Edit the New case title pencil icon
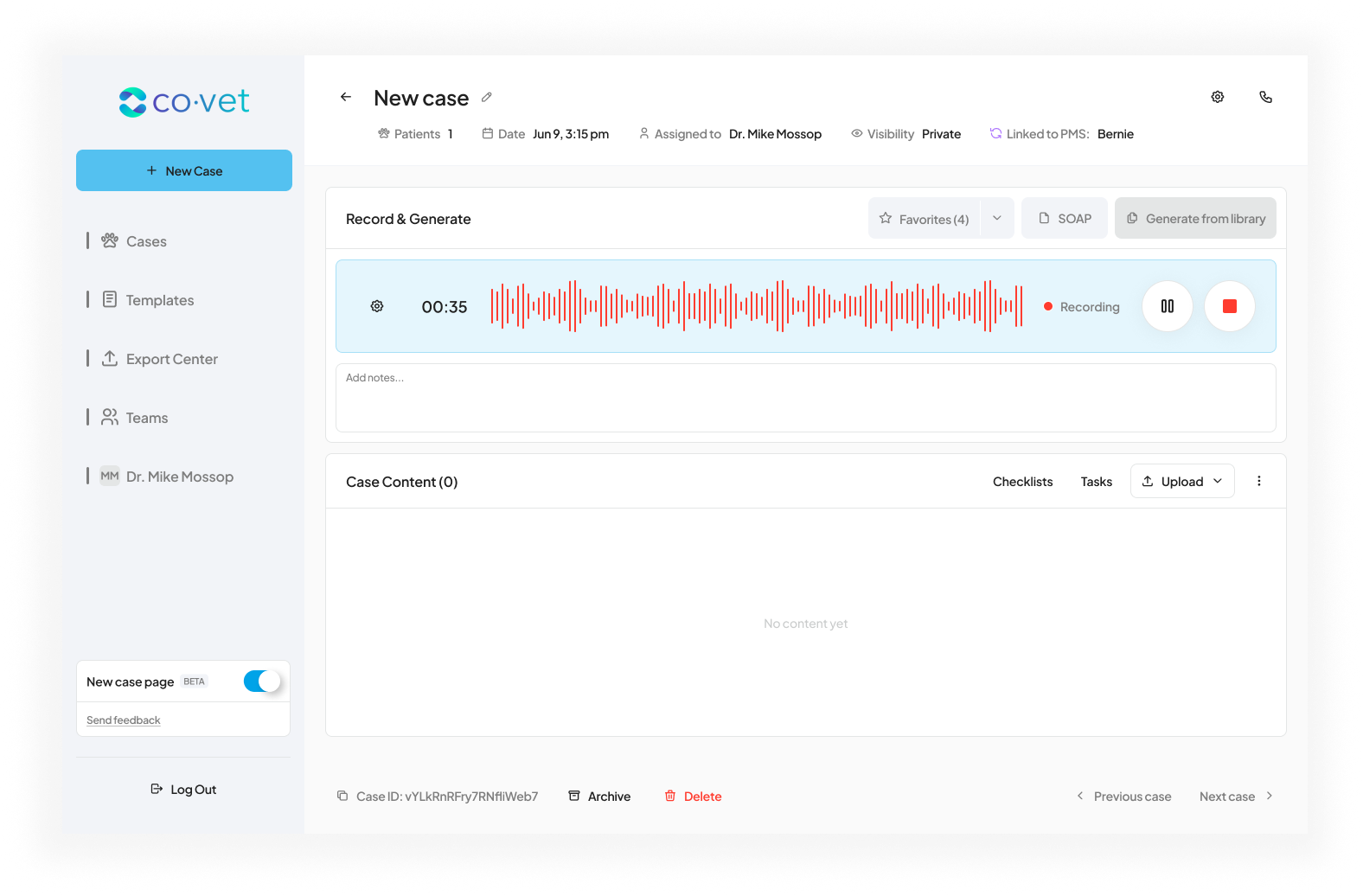 487,97
